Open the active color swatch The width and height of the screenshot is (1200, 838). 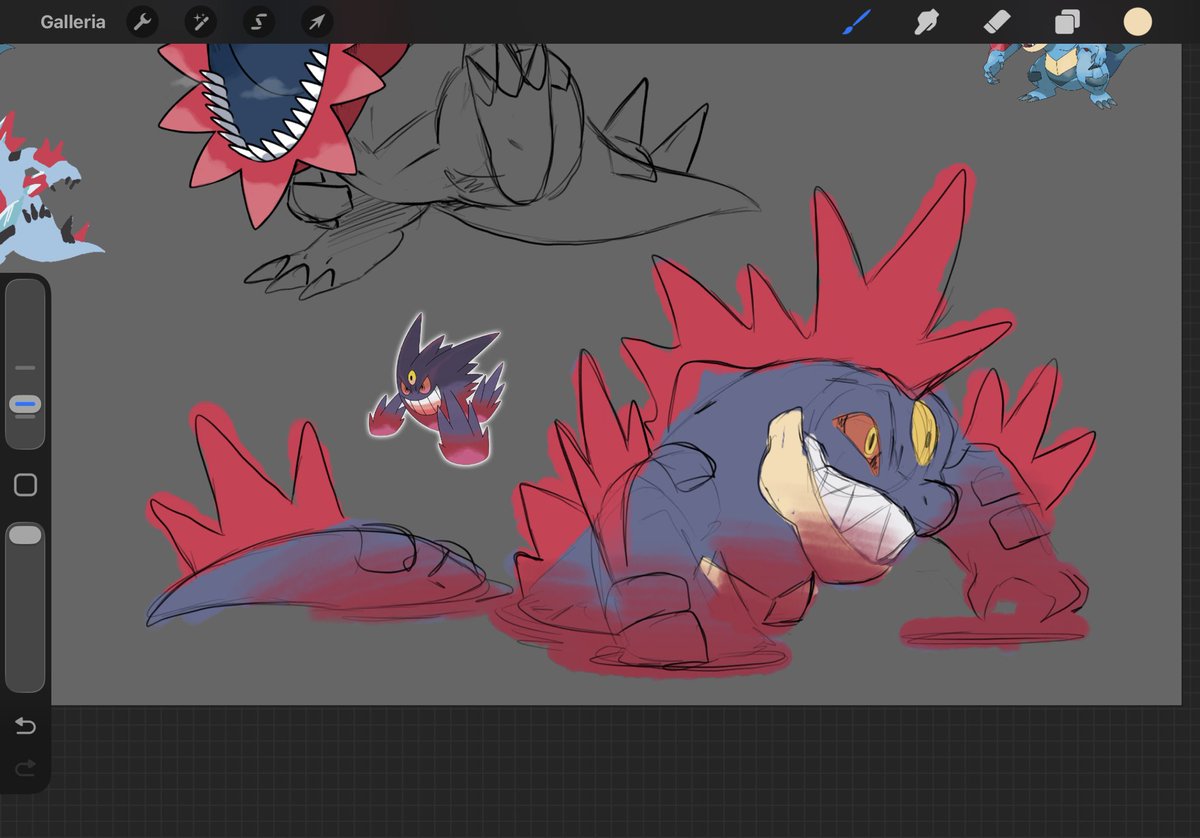coord(1137,22)
